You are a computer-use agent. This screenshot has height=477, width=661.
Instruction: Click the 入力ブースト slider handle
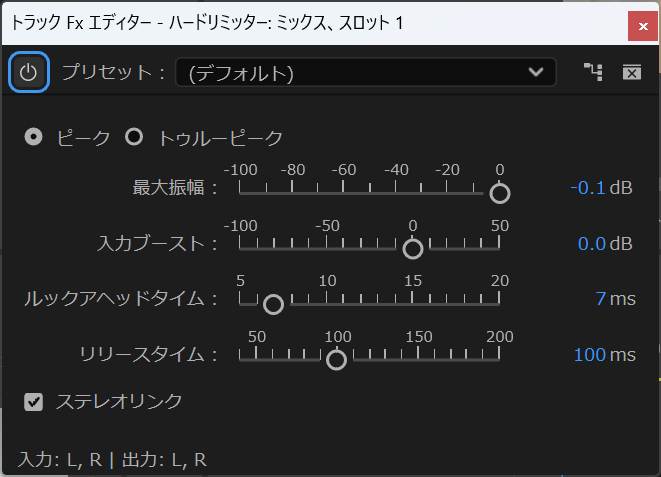[412, 249]
